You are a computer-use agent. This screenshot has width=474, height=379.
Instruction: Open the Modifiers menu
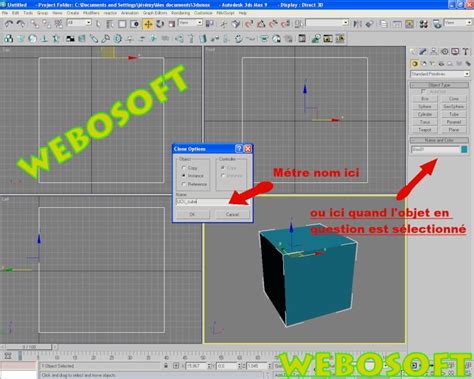click(91, 13)
